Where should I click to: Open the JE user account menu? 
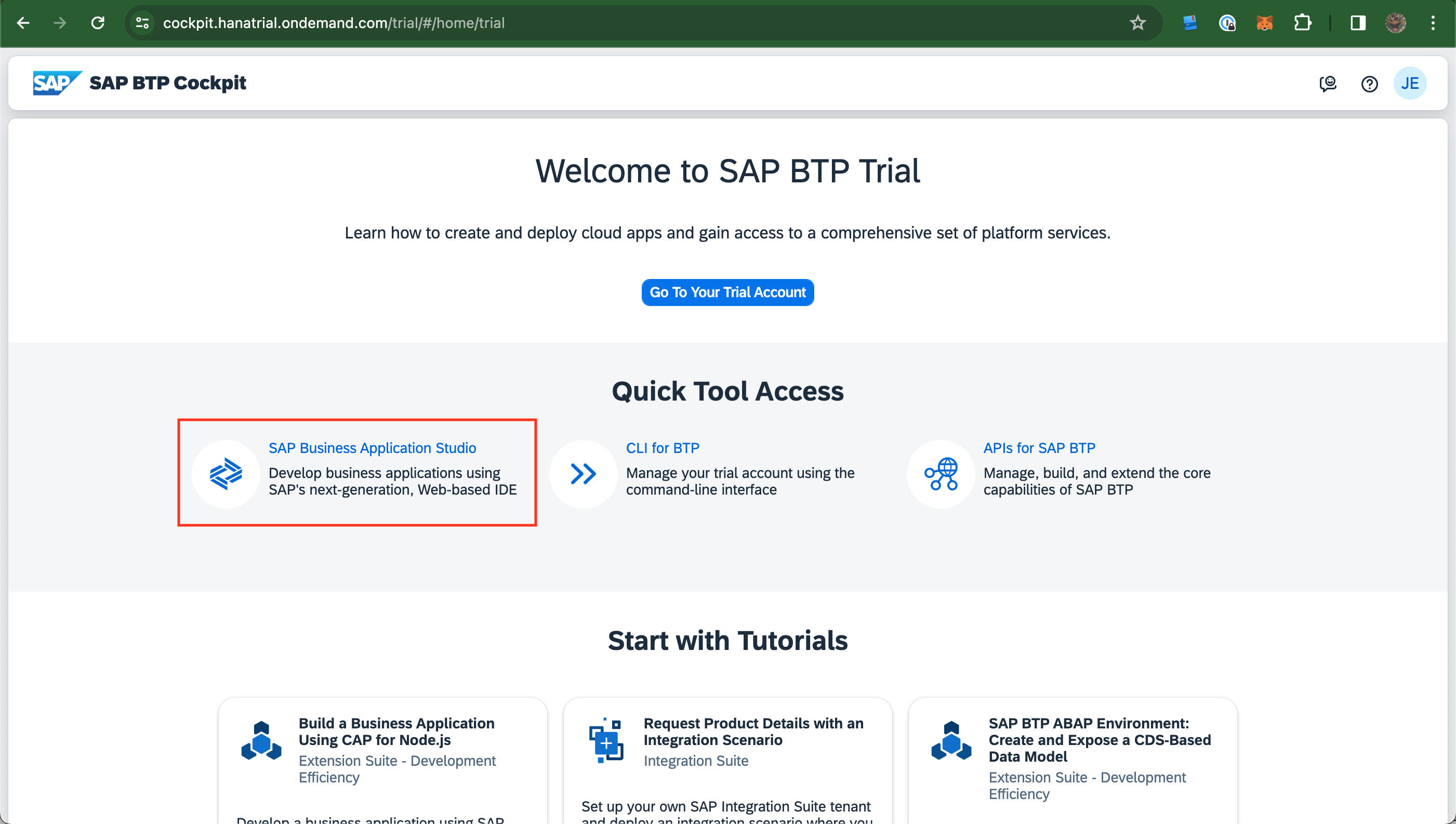point(1410,83)
